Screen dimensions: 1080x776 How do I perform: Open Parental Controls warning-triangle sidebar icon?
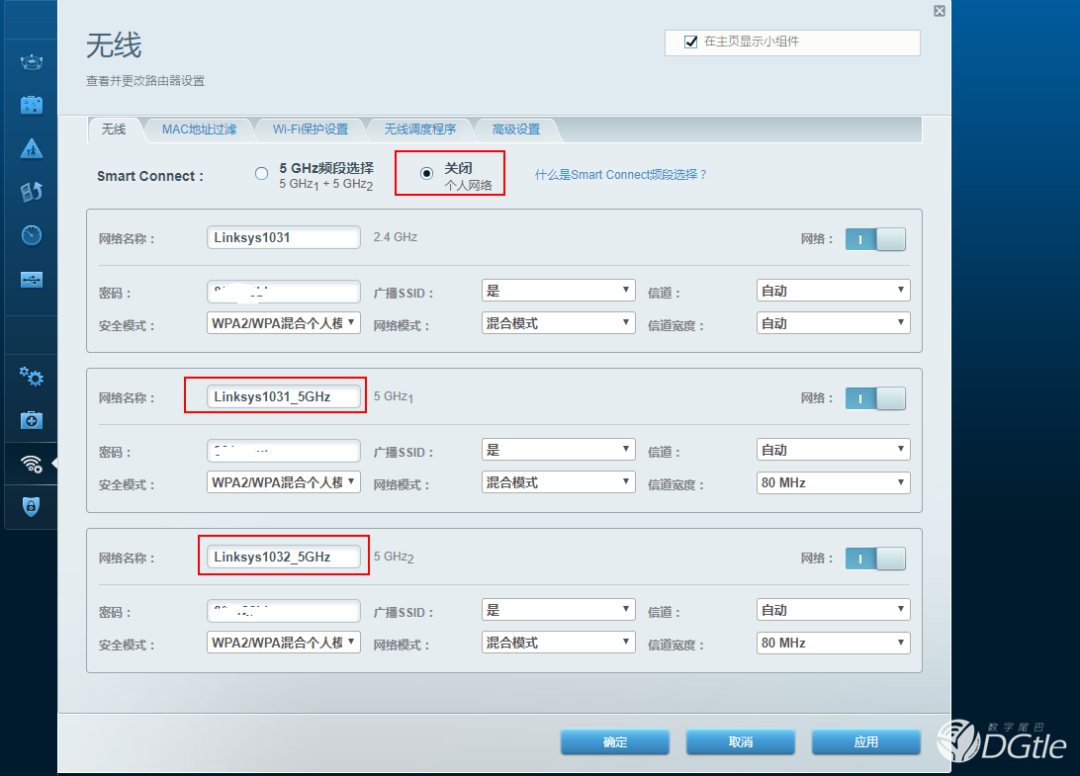point(32,148)
